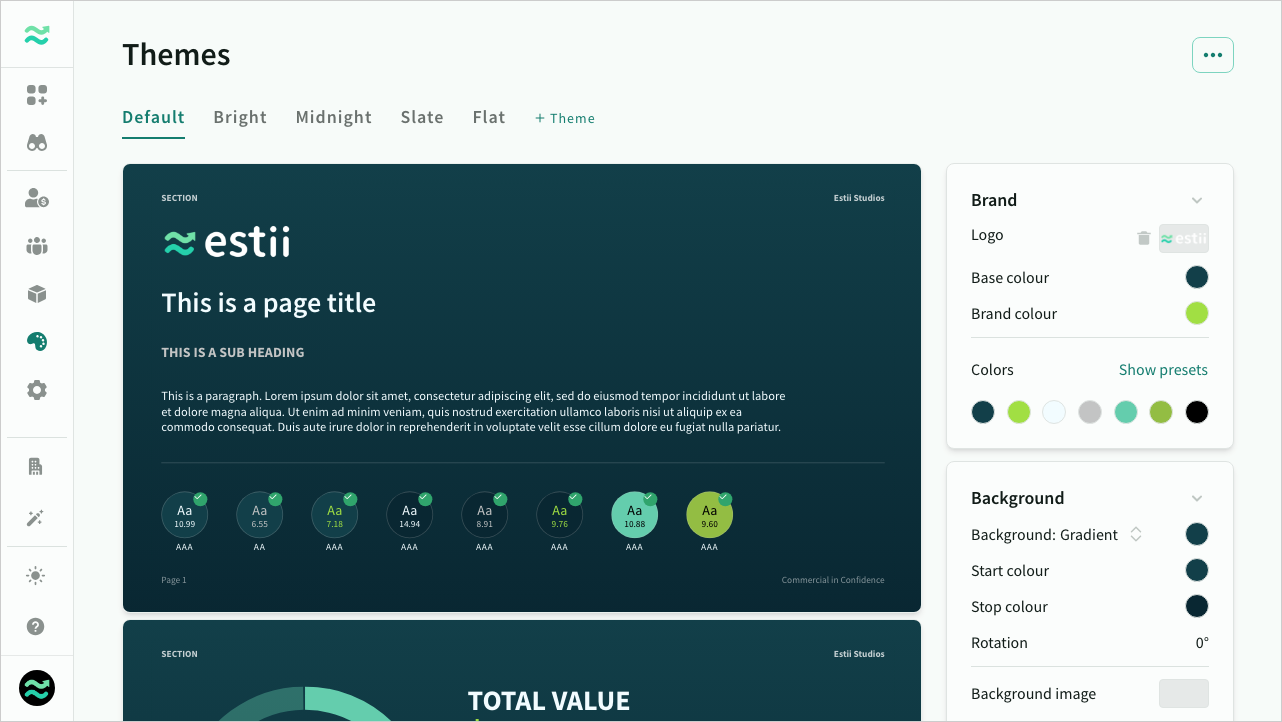1282x722 pixels.
Task: Click Show presets link
Action: 1163,370
